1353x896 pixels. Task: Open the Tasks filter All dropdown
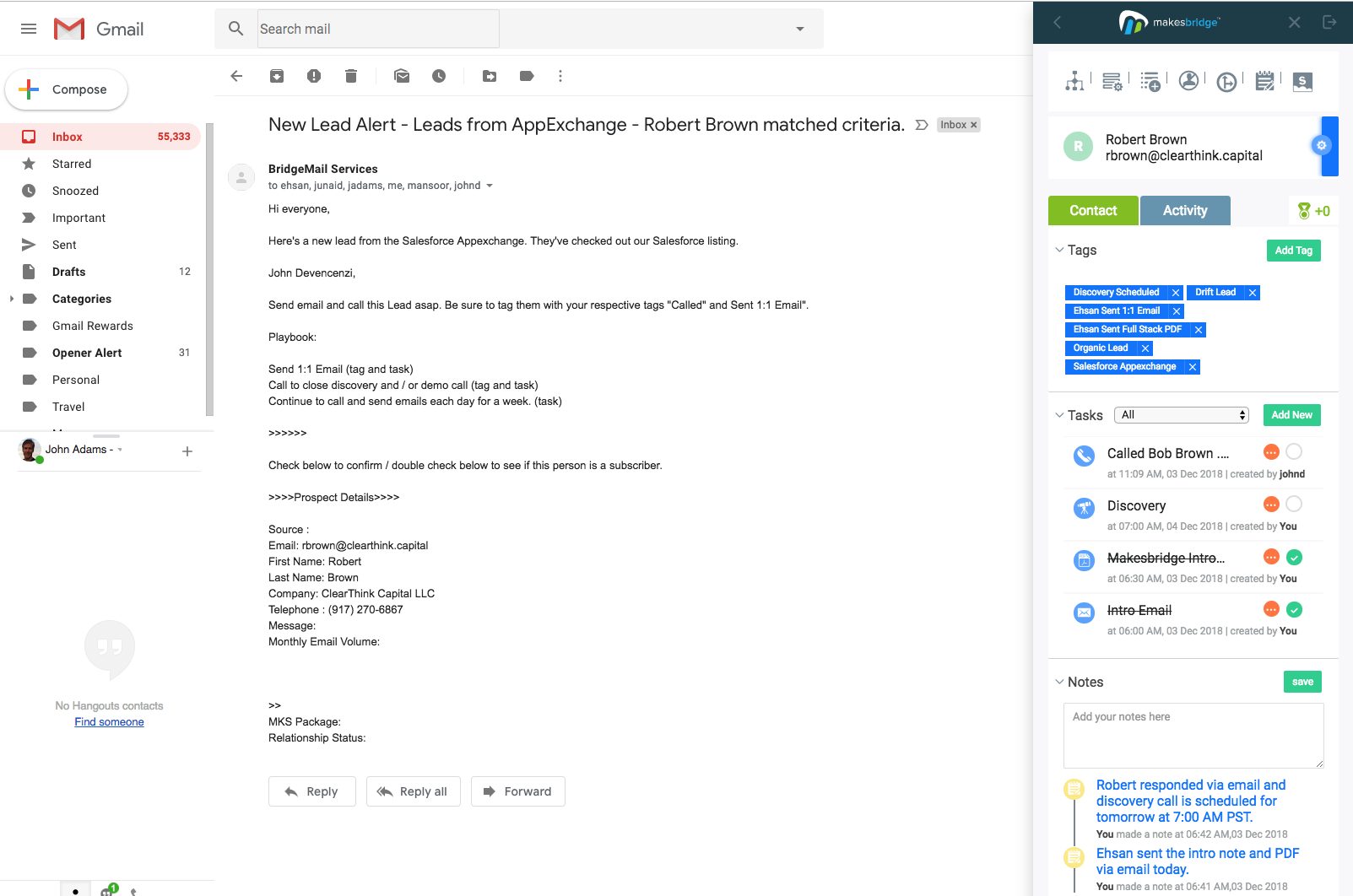(1182, 415)
